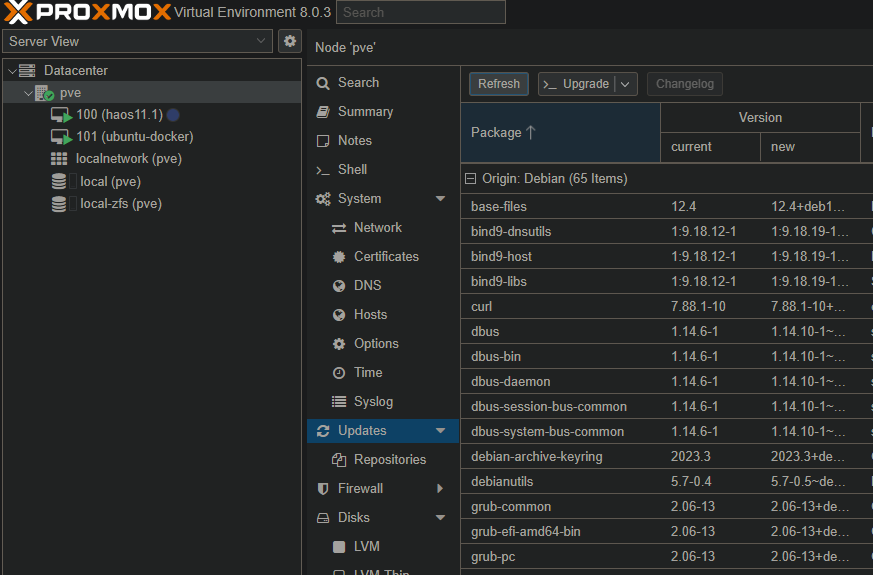Screen dimensions: 873x575
Task: Open the Shell console menu item
Action: tap(352, 170)
